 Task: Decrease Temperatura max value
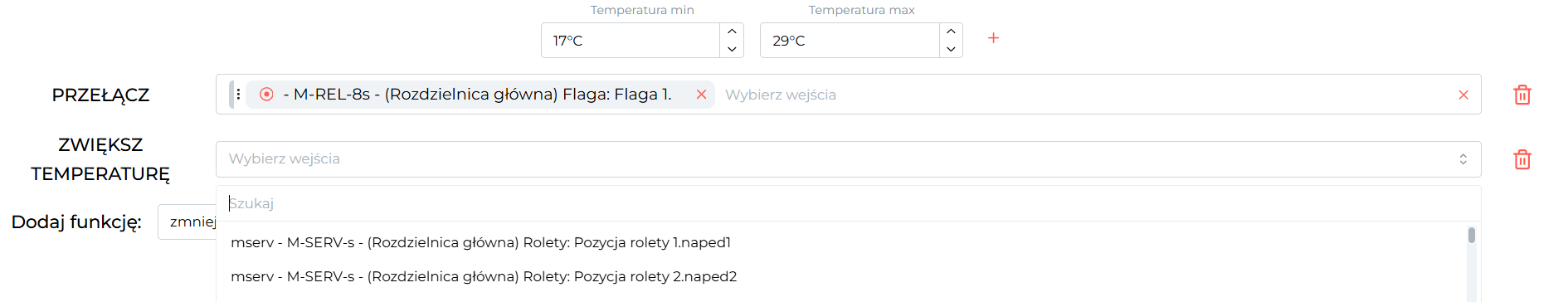click(951, 49)
